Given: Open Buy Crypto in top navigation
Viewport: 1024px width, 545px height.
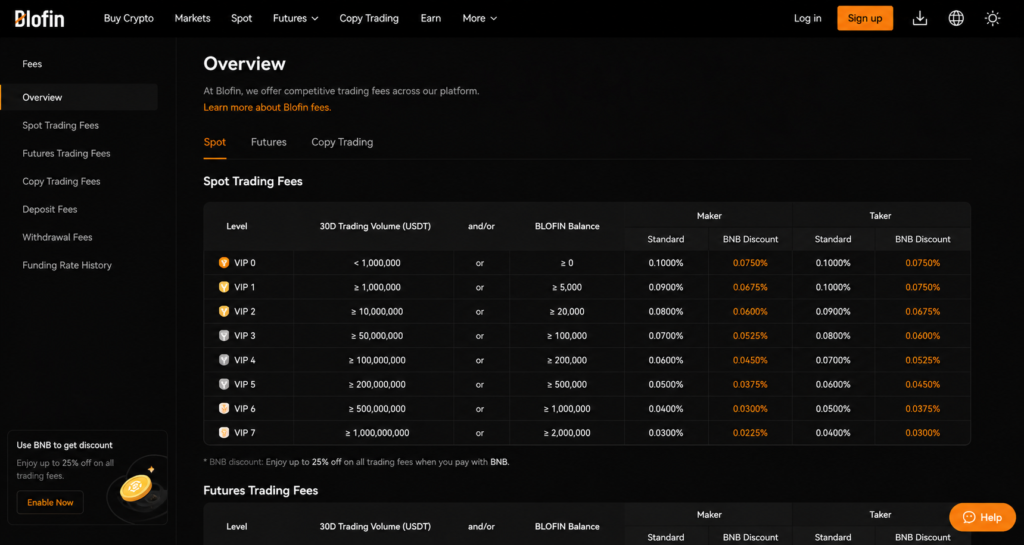Looking at the screenshot, I should tap(129, 18).
